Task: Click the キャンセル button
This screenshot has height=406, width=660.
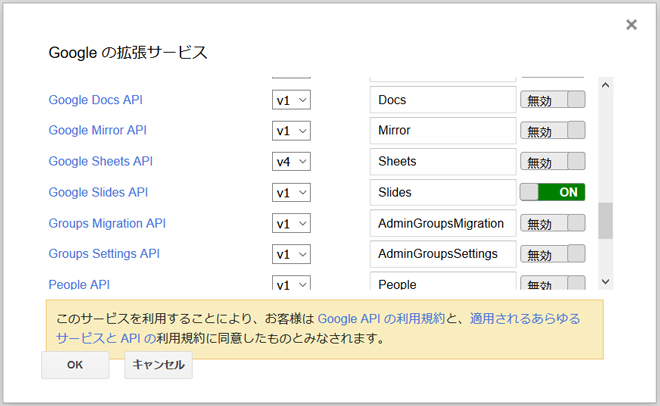Action: coord(158,365)
